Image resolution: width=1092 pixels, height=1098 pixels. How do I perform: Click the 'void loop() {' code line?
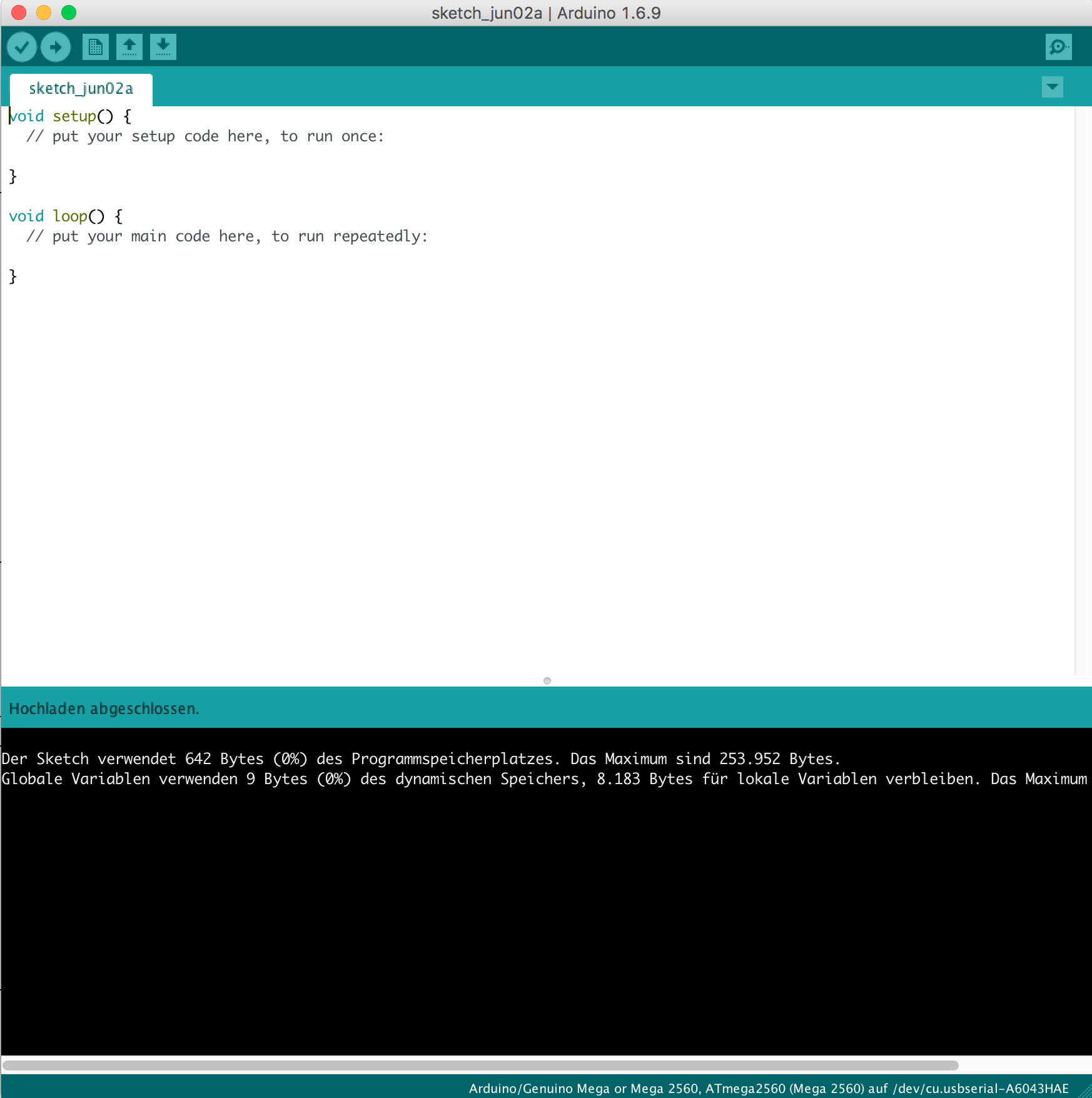tap(66, 216)
